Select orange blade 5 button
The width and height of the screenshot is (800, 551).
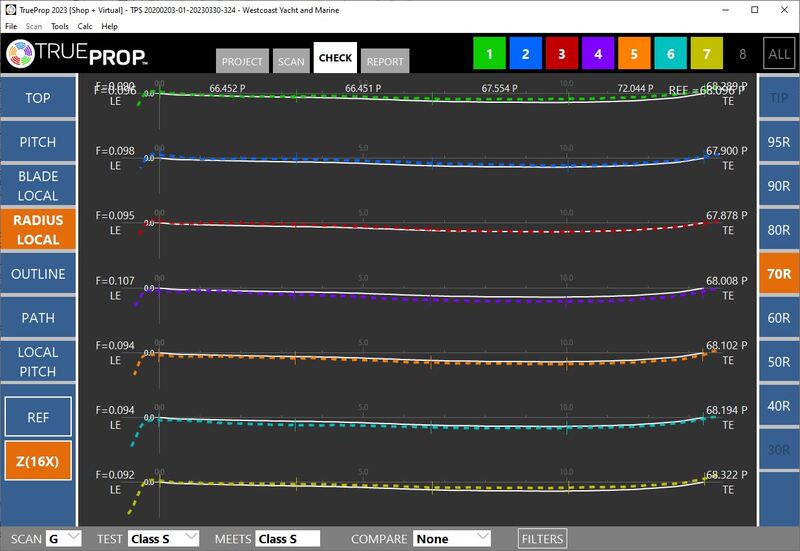633,54
